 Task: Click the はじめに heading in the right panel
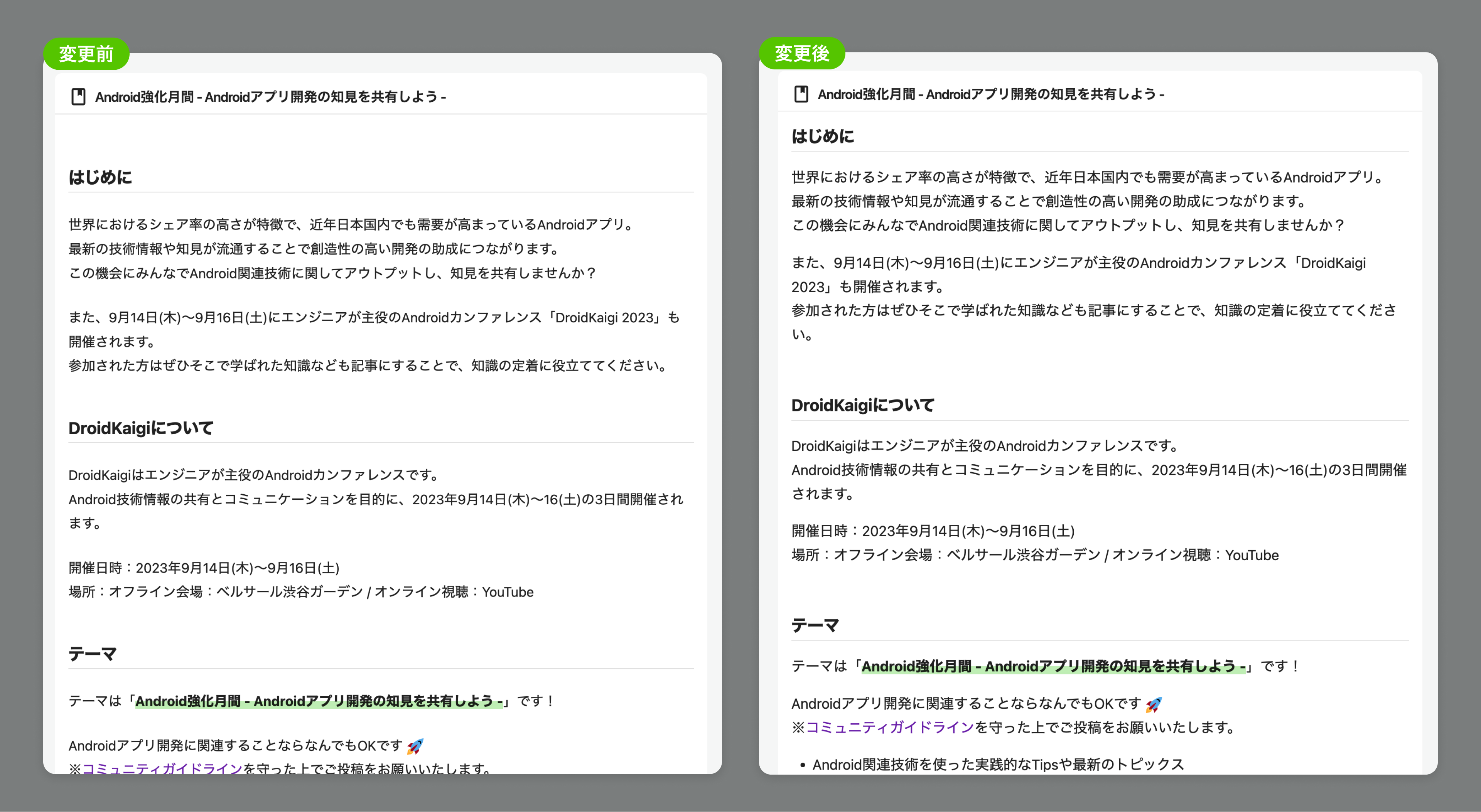[x=823, y=136]
